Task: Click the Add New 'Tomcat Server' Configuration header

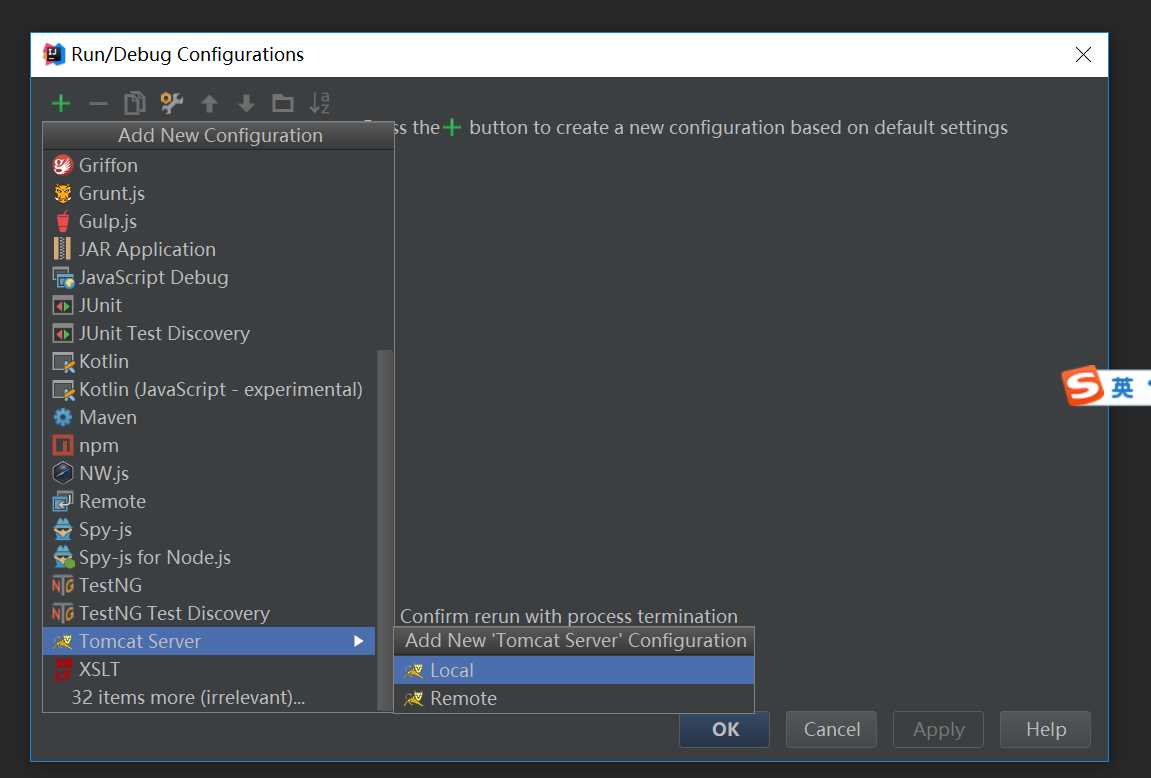Action: pos(575,641)
